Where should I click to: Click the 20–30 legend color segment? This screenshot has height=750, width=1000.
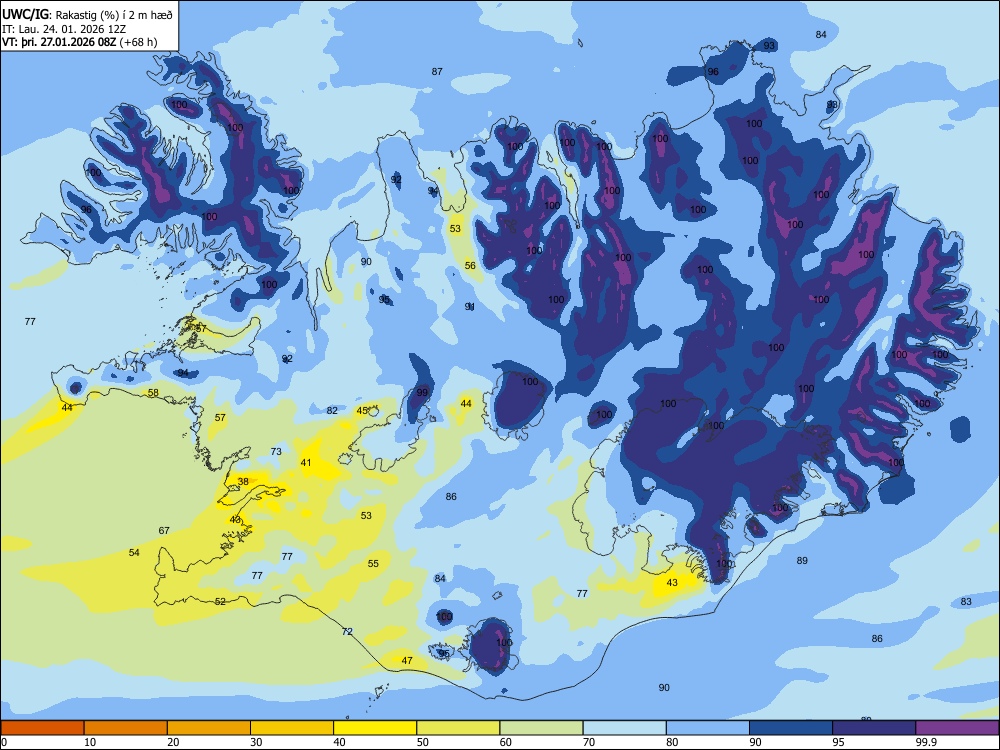209,728
